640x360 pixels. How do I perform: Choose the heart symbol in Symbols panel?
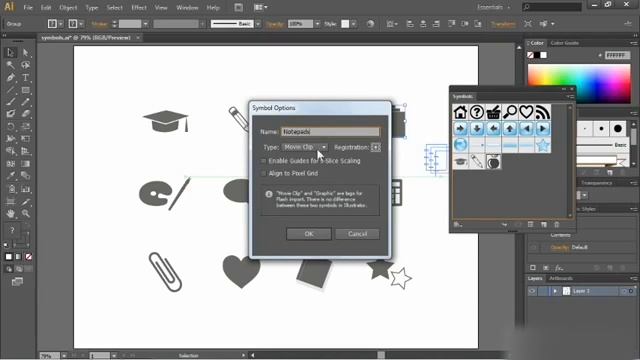tap(526, 112)
